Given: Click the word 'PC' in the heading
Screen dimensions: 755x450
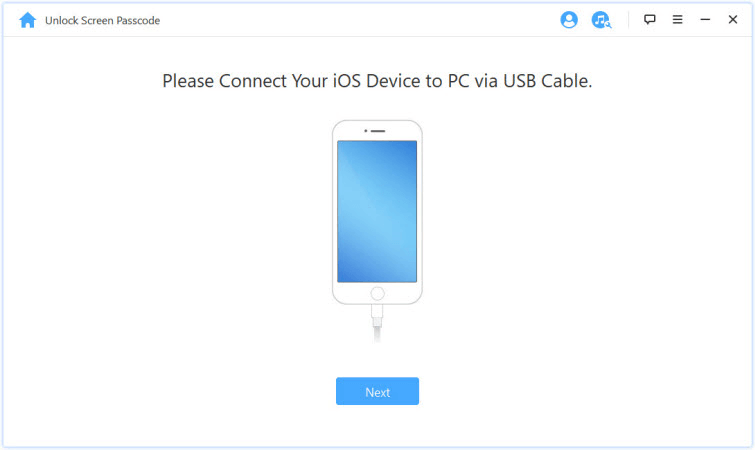Looking at the screenshot, I should click(458, 81).
